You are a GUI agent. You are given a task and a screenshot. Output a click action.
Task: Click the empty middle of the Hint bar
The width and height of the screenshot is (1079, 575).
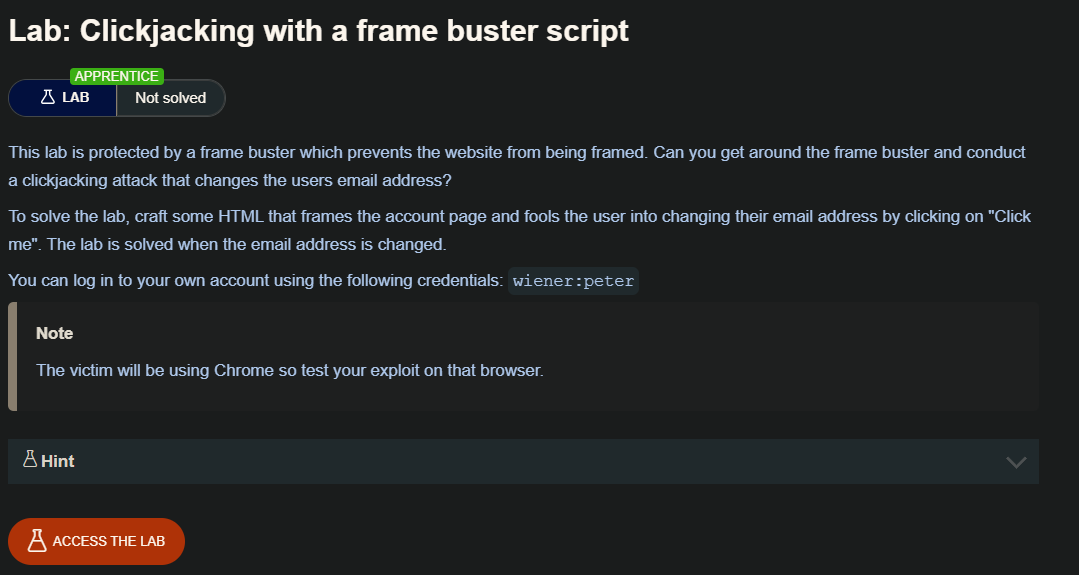520,461
